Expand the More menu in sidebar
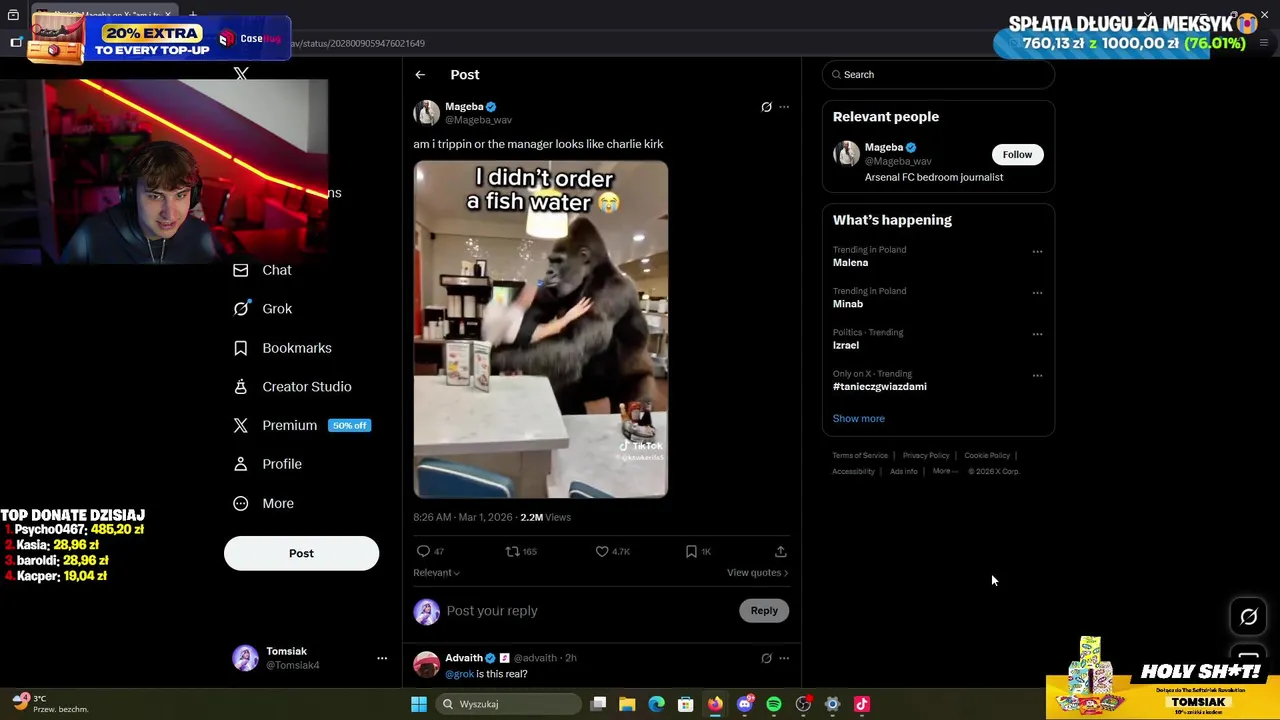The height and width of the screenshot is (720, 1280). pos(263,503)
